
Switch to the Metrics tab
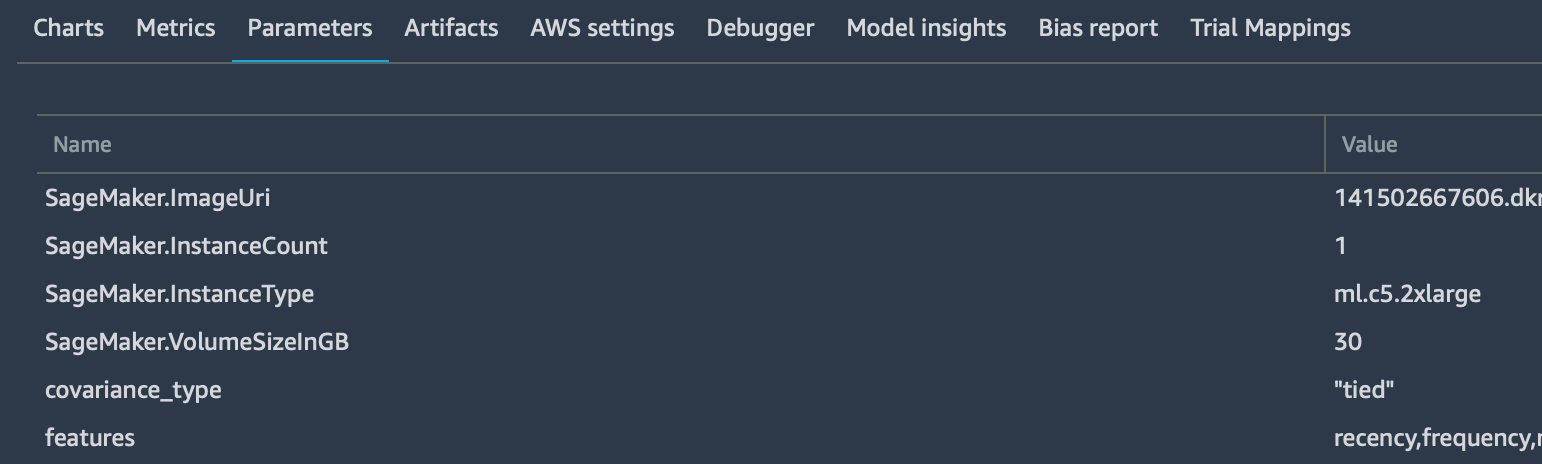pos(175,28)
